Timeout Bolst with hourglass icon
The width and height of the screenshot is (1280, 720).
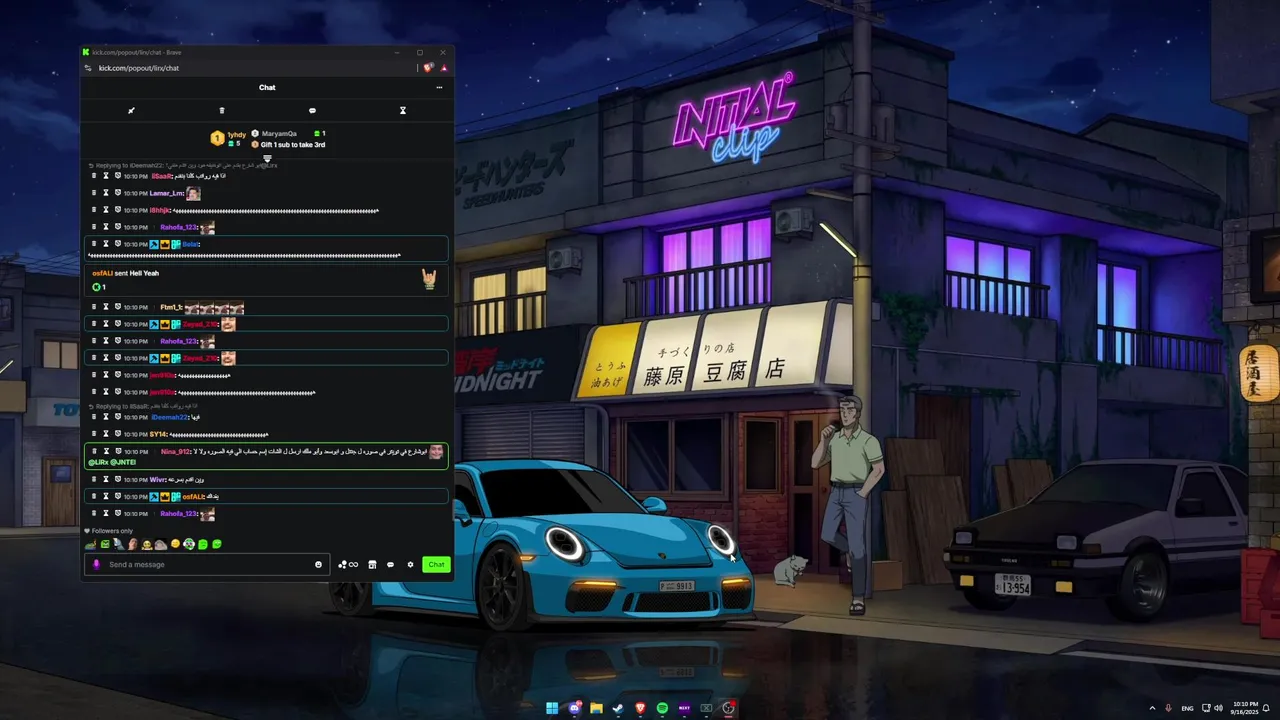[106, 244]
